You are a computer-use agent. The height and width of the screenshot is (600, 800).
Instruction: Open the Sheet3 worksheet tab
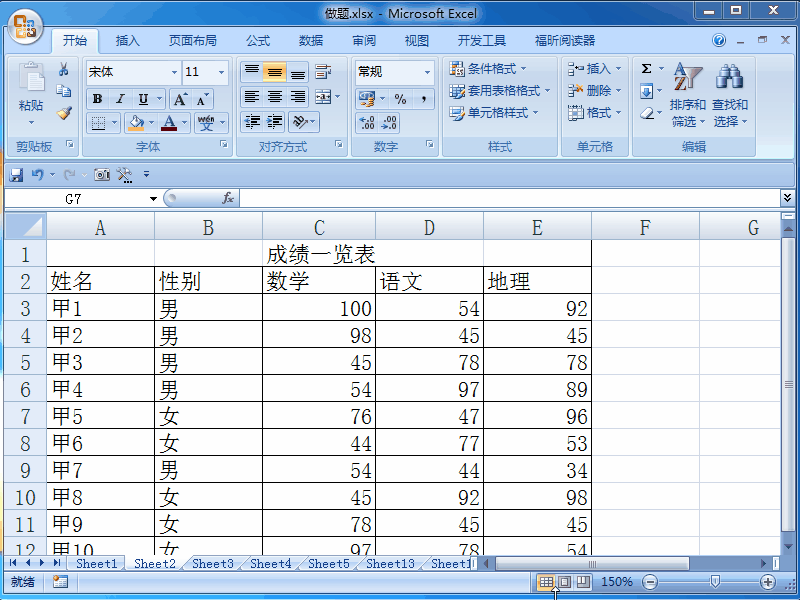coord(212,564)
